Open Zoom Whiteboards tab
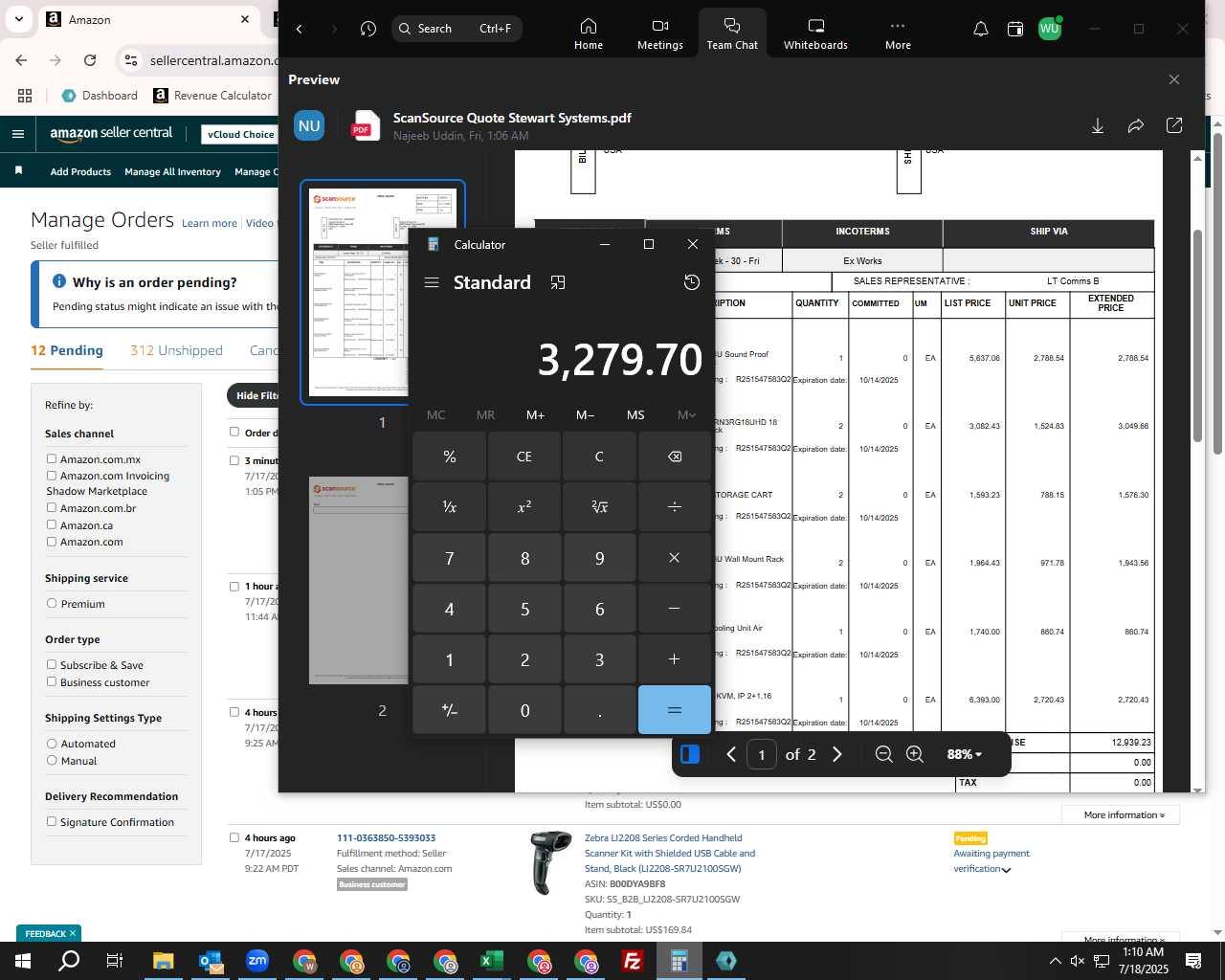Viewport: 1225px width, 980px height. click(815, 33)
